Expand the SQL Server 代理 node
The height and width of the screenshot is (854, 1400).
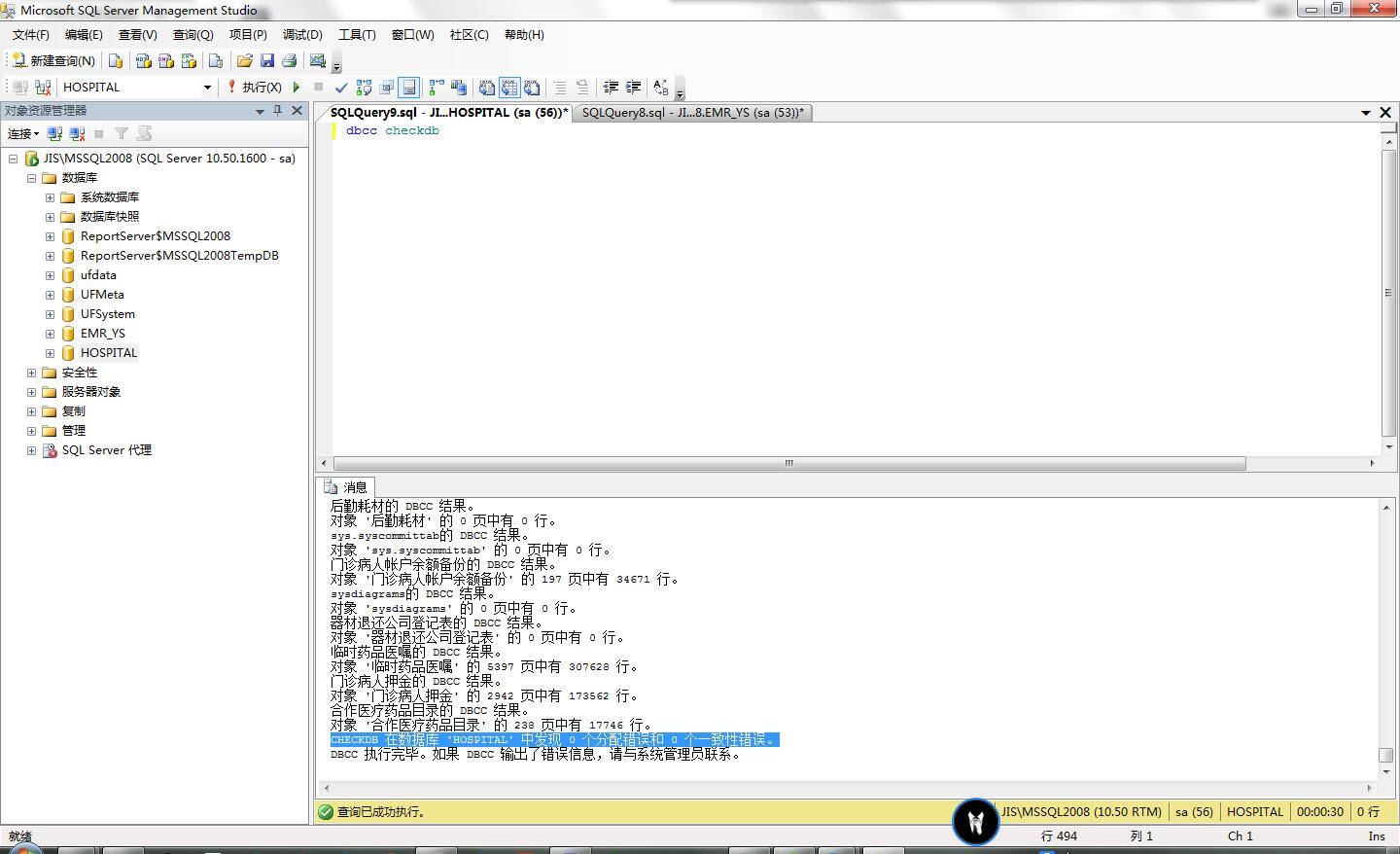tap(31, 450)
